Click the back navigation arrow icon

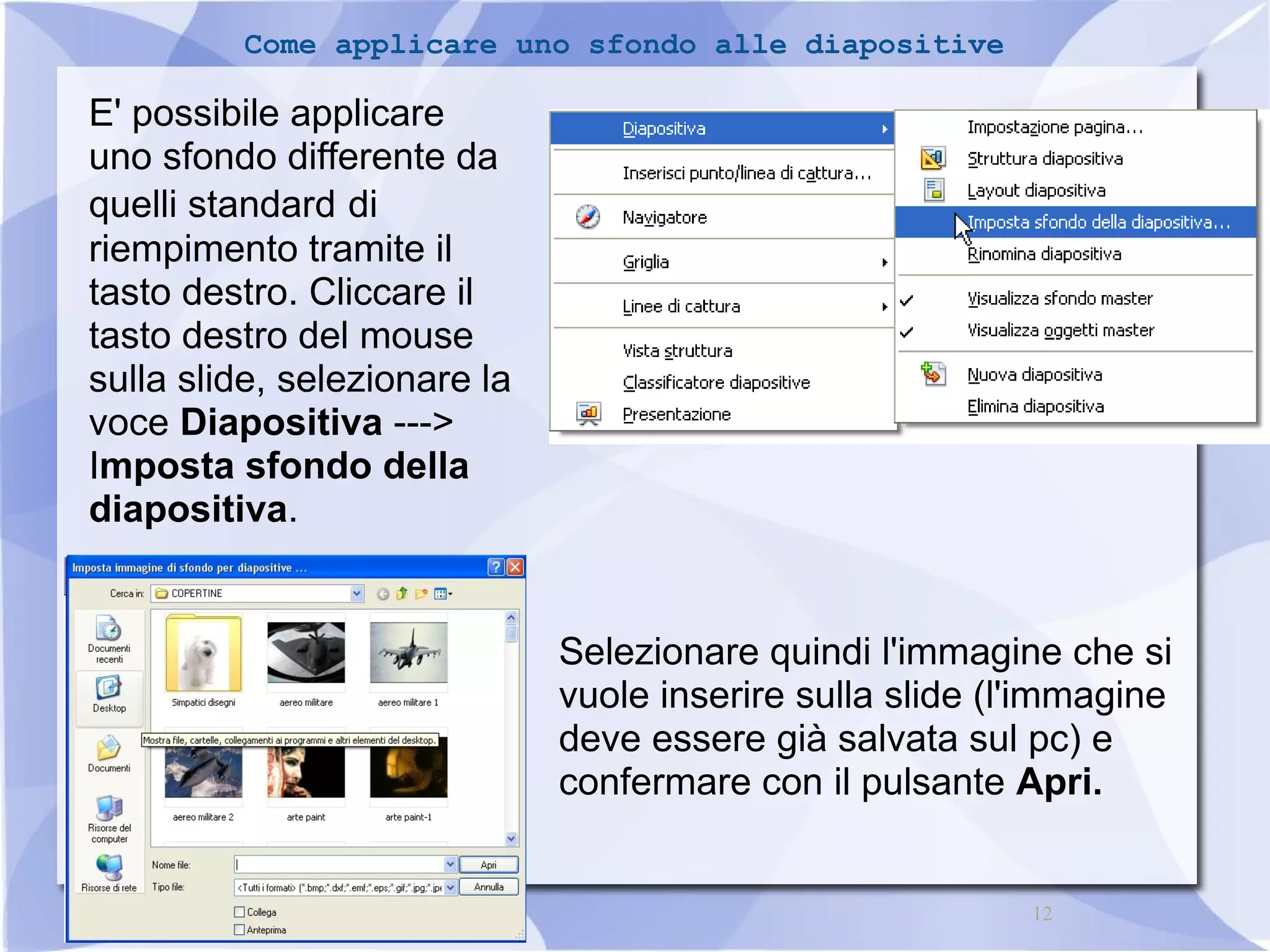[383, 594]
